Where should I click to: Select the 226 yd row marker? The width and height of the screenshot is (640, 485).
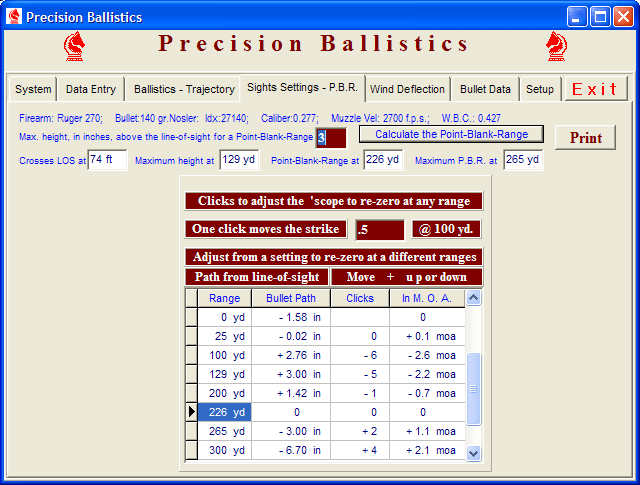[x=192, y=411]
